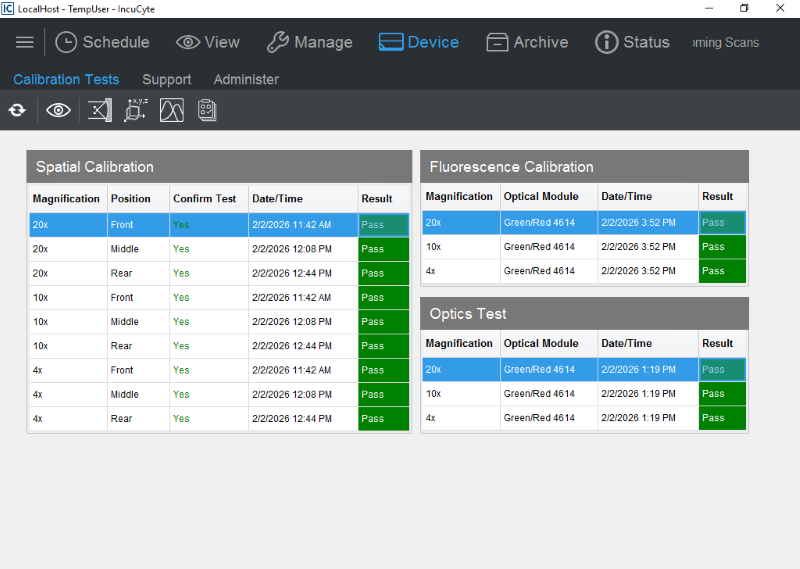Click the x,y,z spatial calibration icon
This screenshot has width=800, height=569.
click(135, 110)
